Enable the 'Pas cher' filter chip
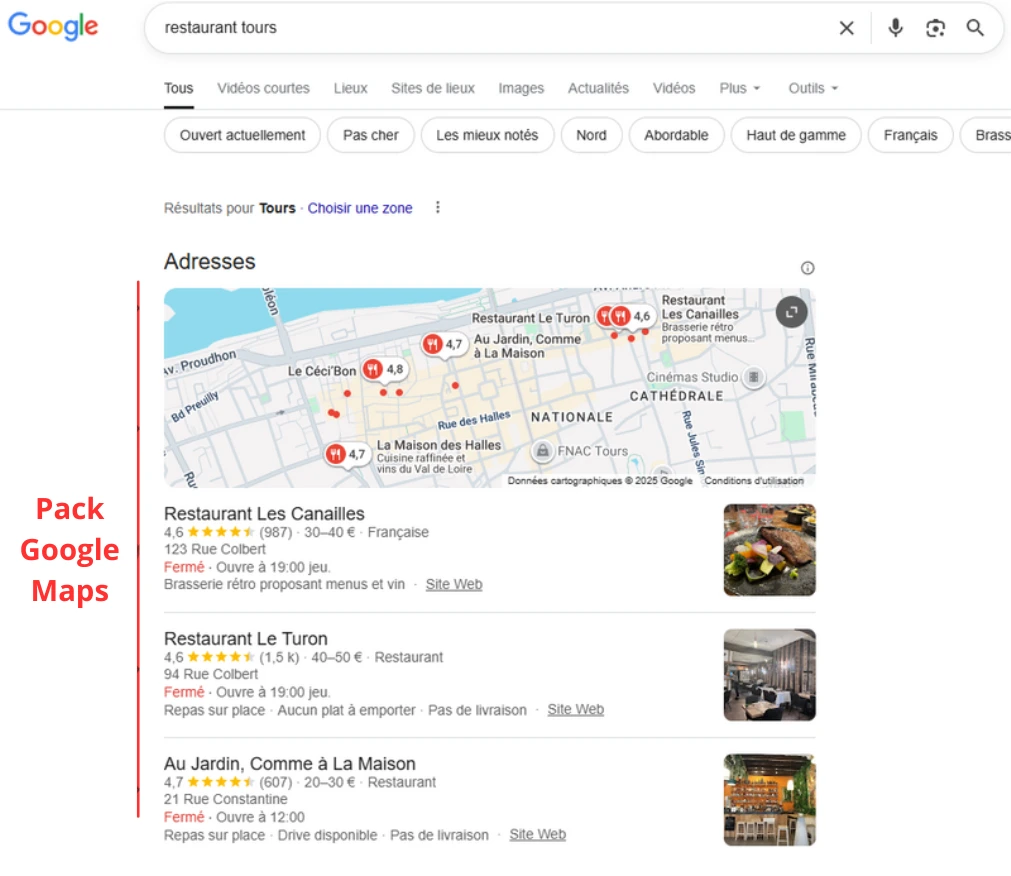Viewport: 1011px width, 876px height. point(370,135)
